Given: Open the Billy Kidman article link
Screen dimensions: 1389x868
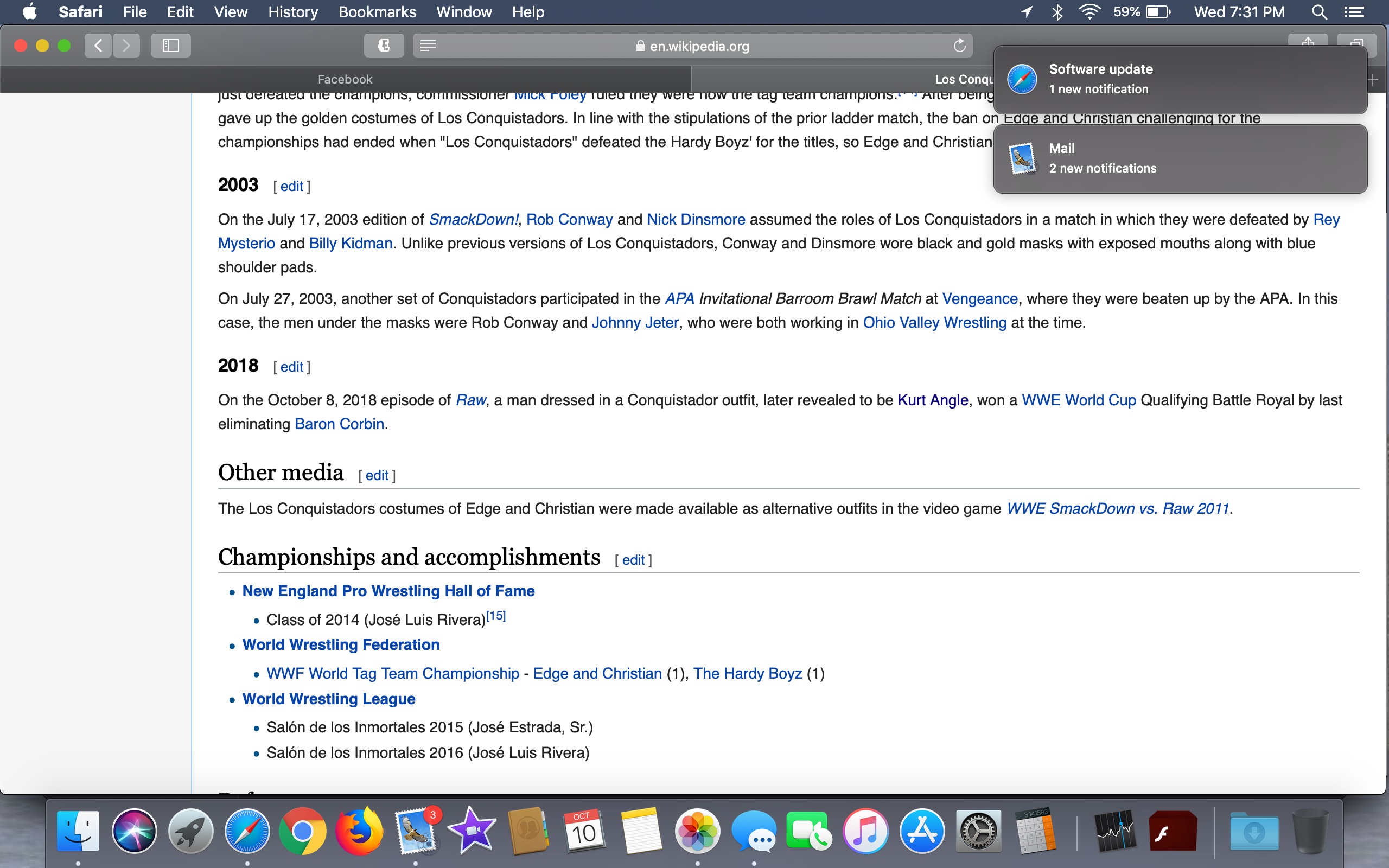Looking at the screenshot, I should [351, 244].
